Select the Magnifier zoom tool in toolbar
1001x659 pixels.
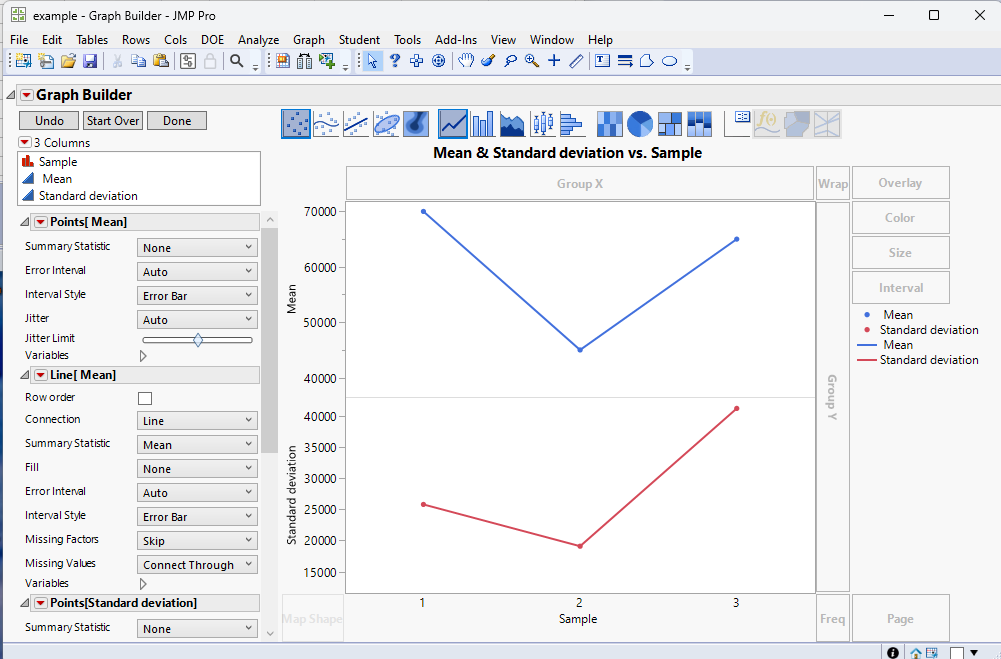pyautogui.click(x=531, y=61)
